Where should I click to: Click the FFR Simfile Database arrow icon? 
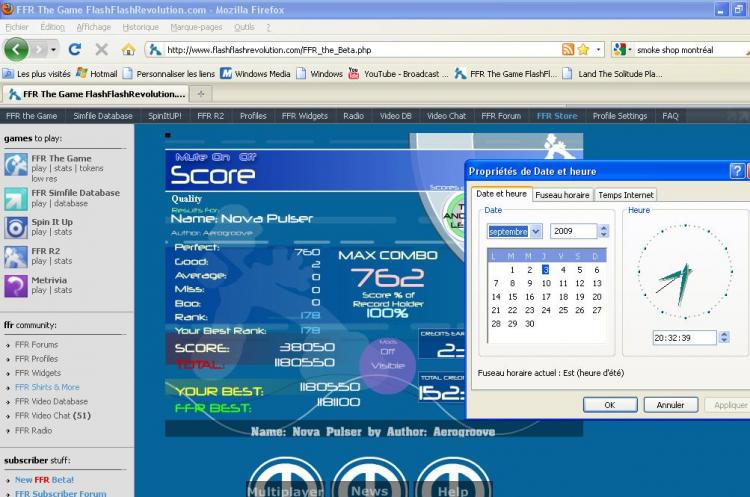pos(16,198)
